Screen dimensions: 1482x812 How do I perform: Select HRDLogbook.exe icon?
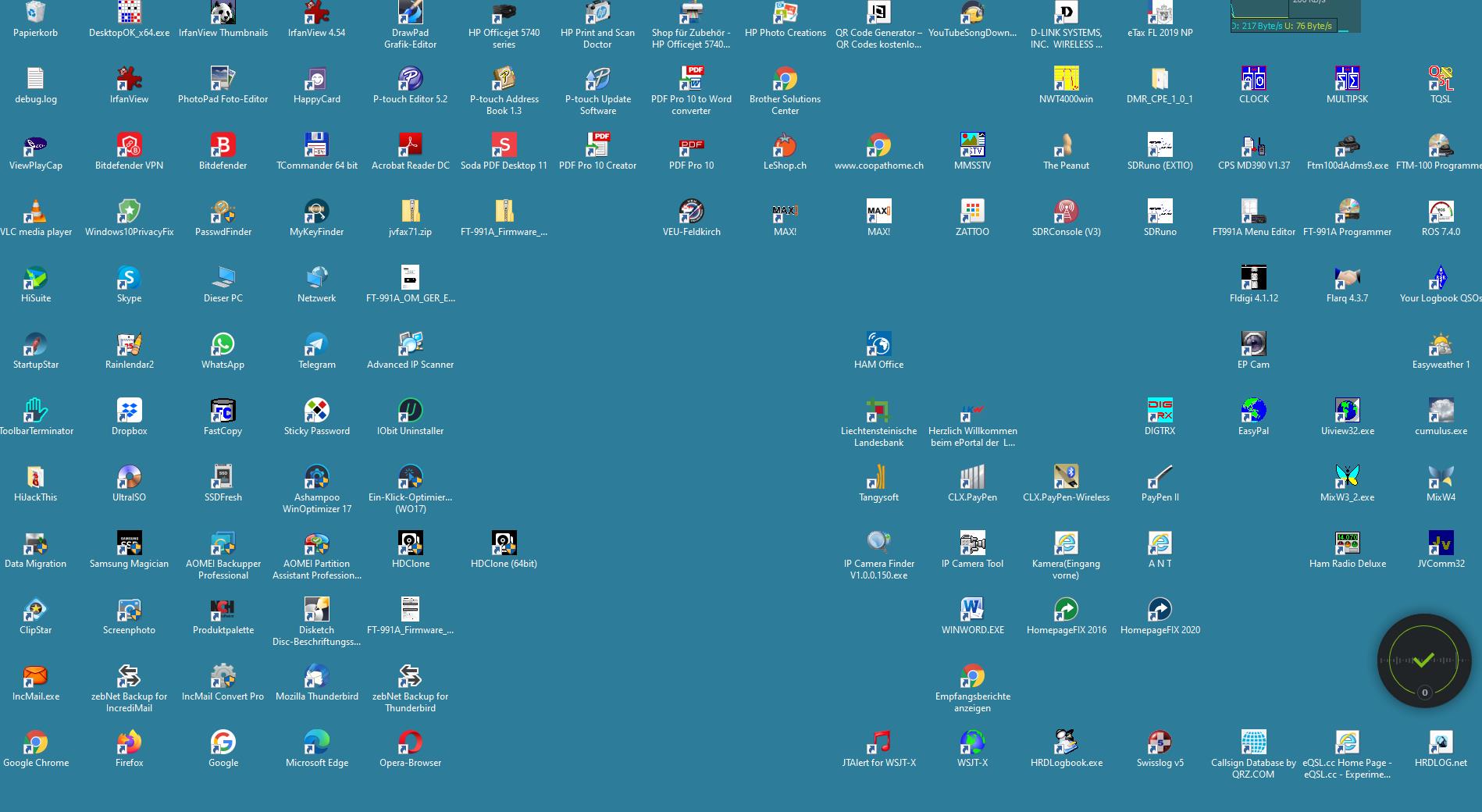1067,743
